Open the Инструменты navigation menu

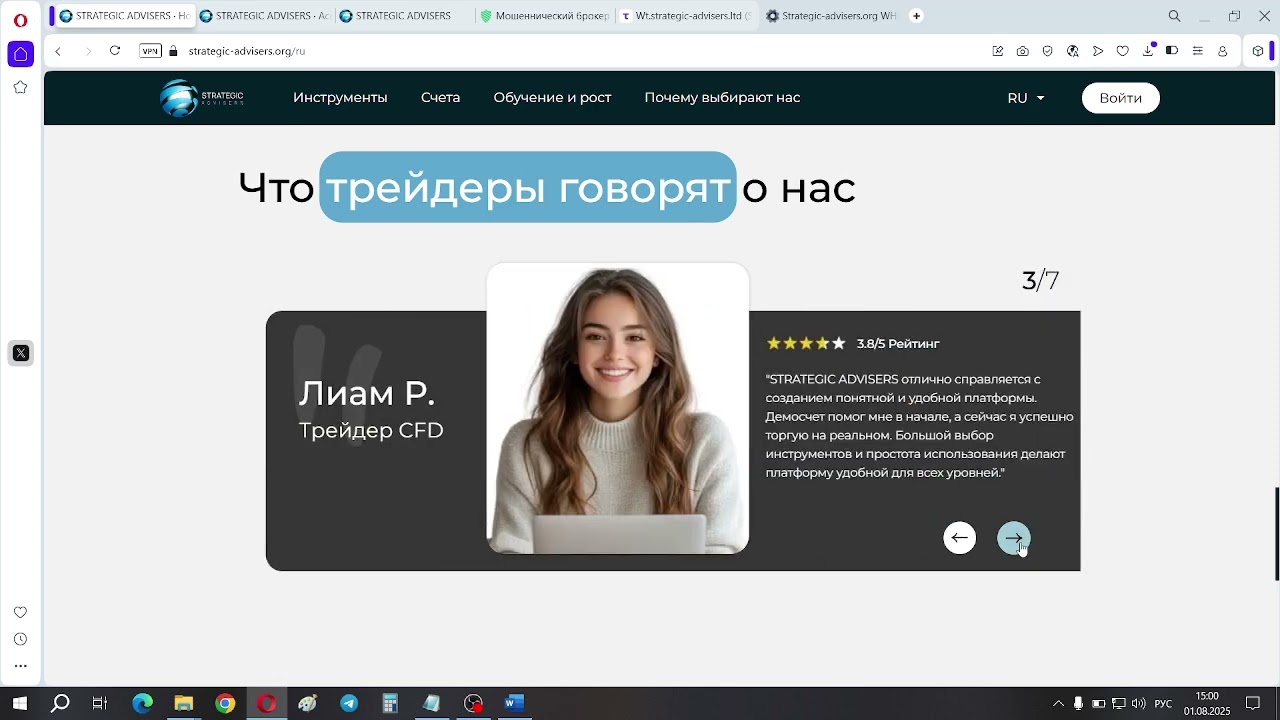coord(340,97)
